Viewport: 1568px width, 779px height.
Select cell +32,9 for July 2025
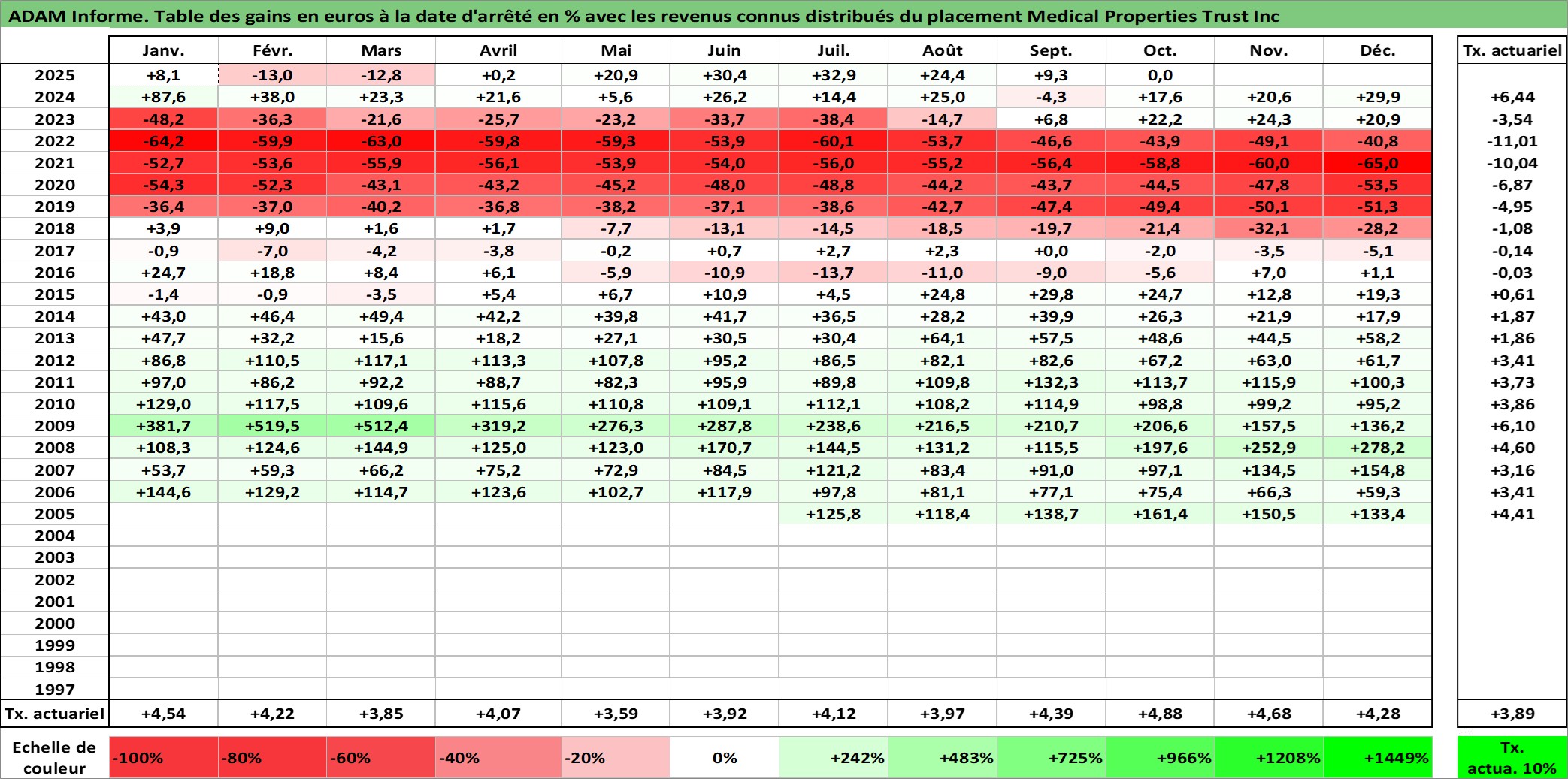coord(834,75)
